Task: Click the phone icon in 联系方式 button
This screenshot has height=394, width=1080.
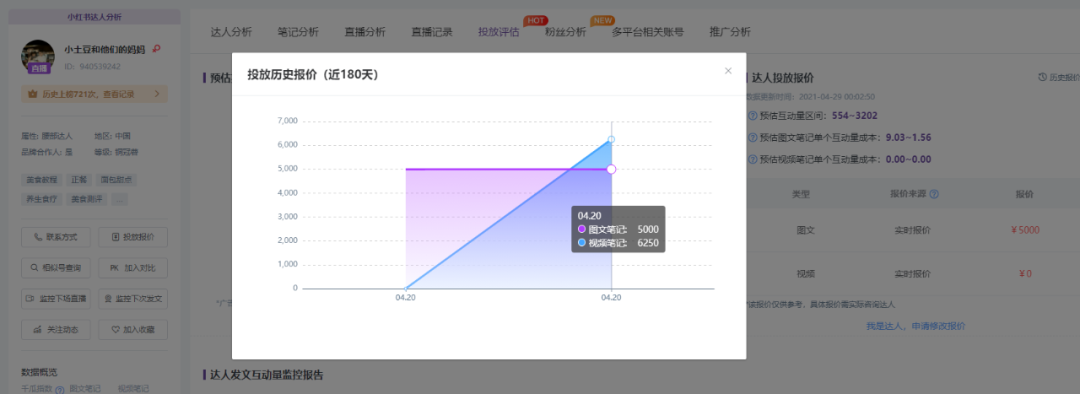Action: (x=38, y=237)
